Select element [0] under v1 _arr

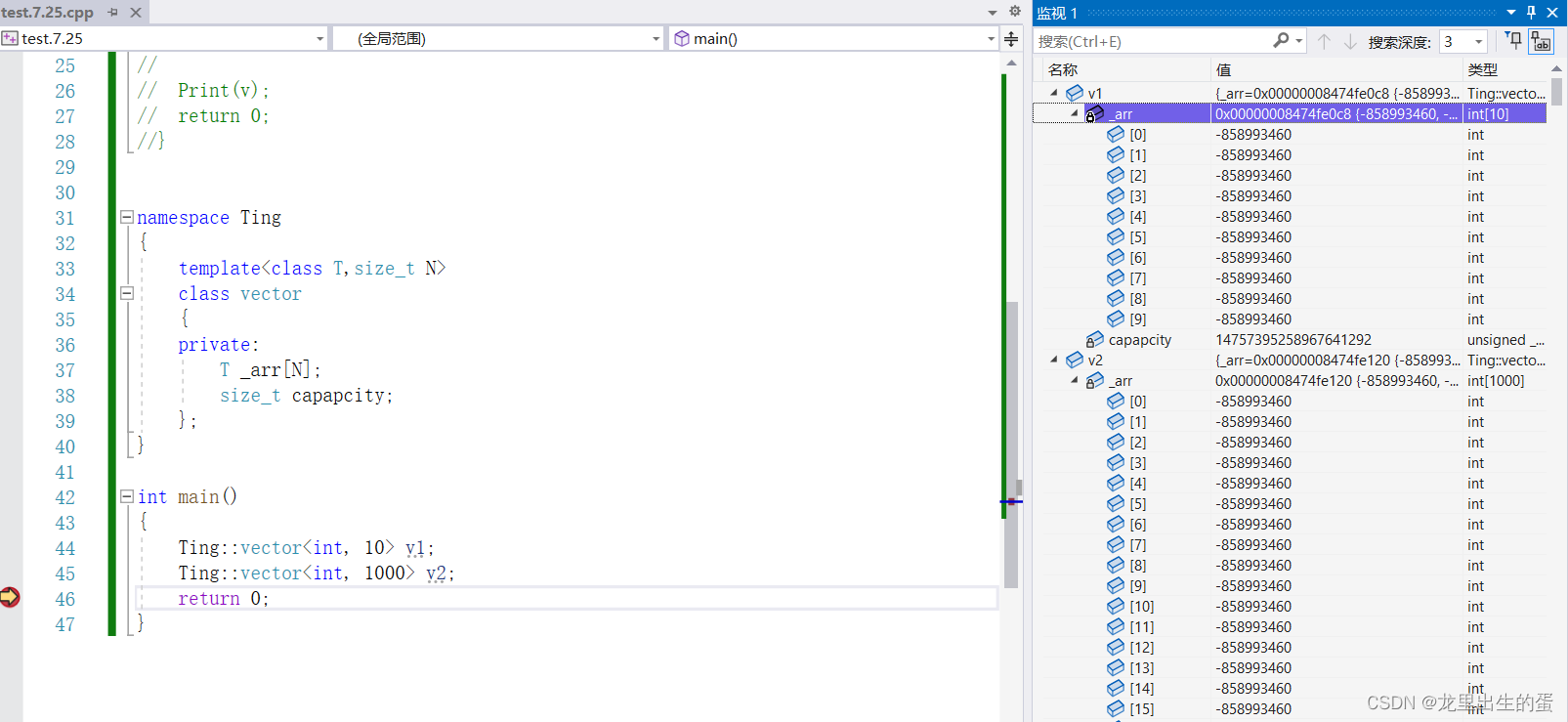point(1291,135)
